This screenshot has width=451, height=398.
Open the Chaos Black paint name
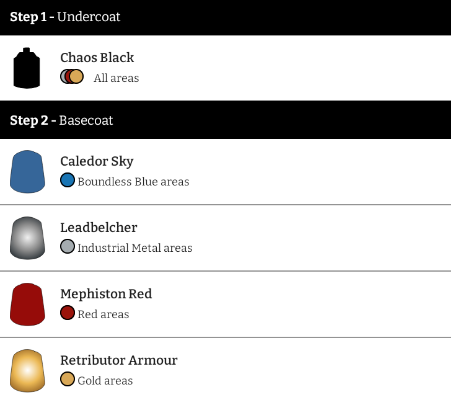[97, 58]
